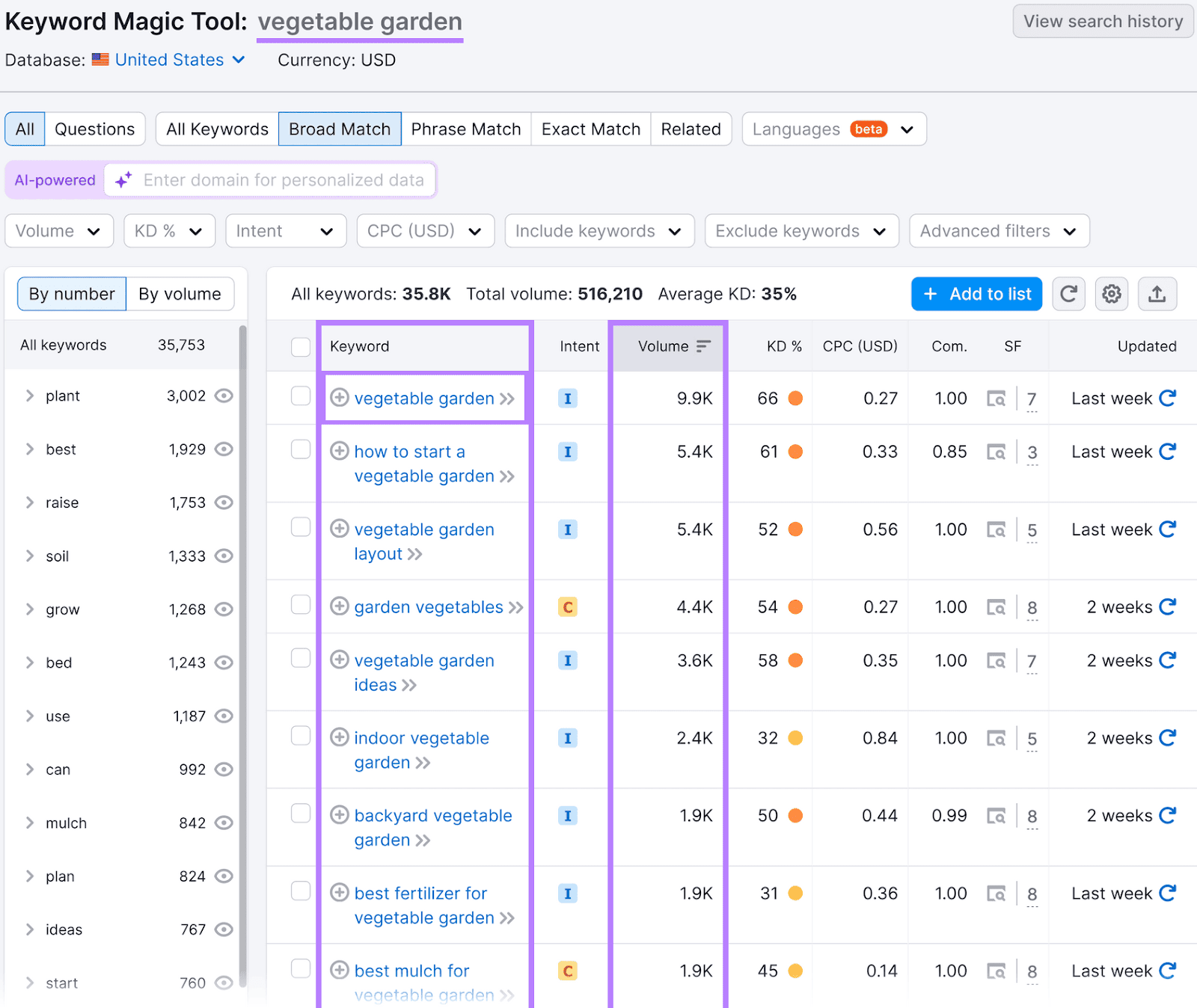Click the export keywords icon
Viewport: 1197px width, 1008px height.
coord(1157,294)
